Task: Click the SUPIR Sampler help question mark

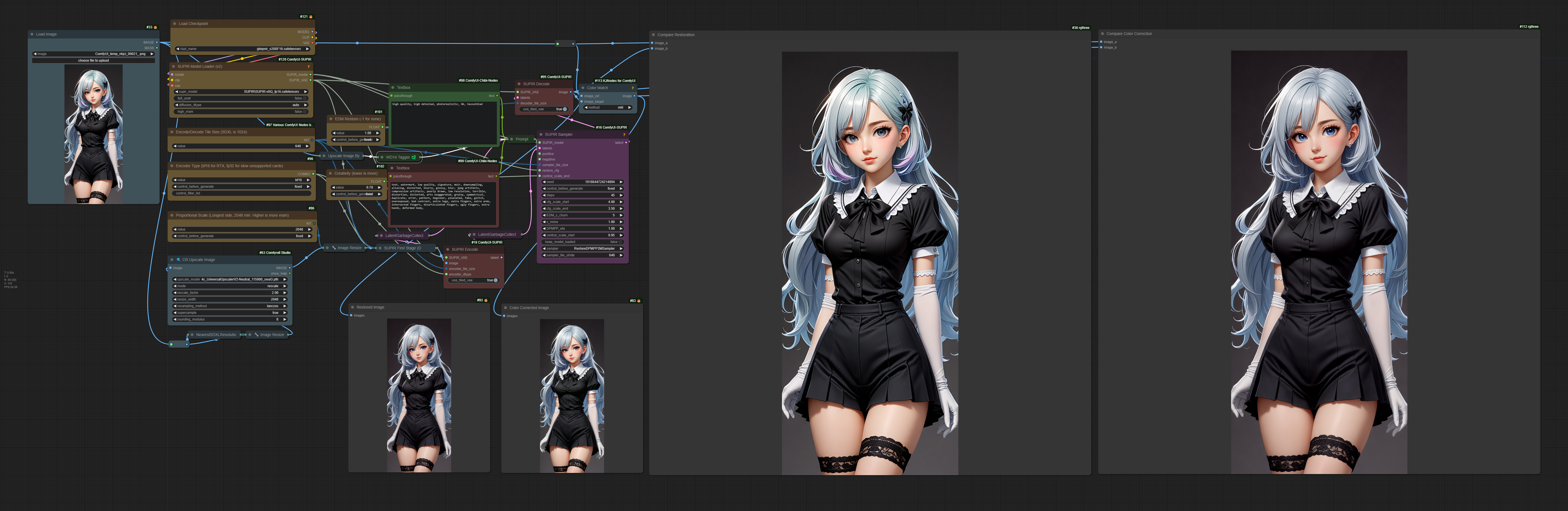Action: click(x=624, y=135)
